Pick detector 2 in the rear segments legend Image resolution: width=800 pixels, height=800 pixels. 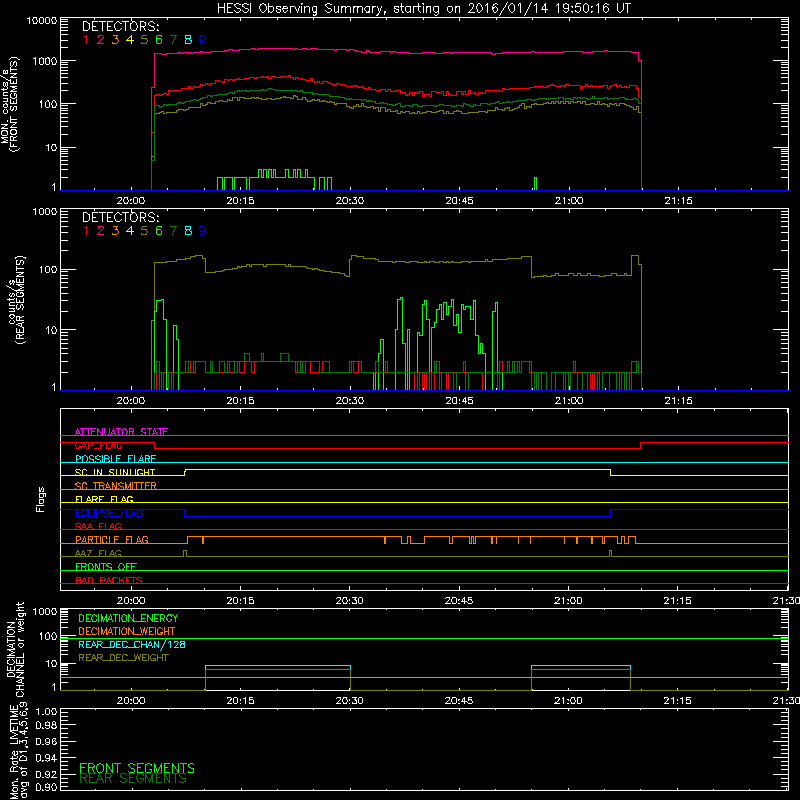pos(101,231)
